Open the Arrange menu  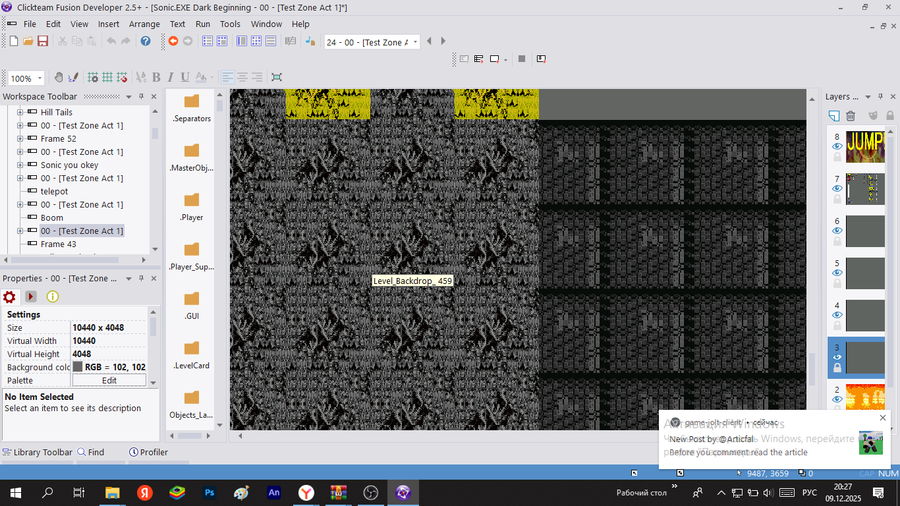tap(144, 24)
